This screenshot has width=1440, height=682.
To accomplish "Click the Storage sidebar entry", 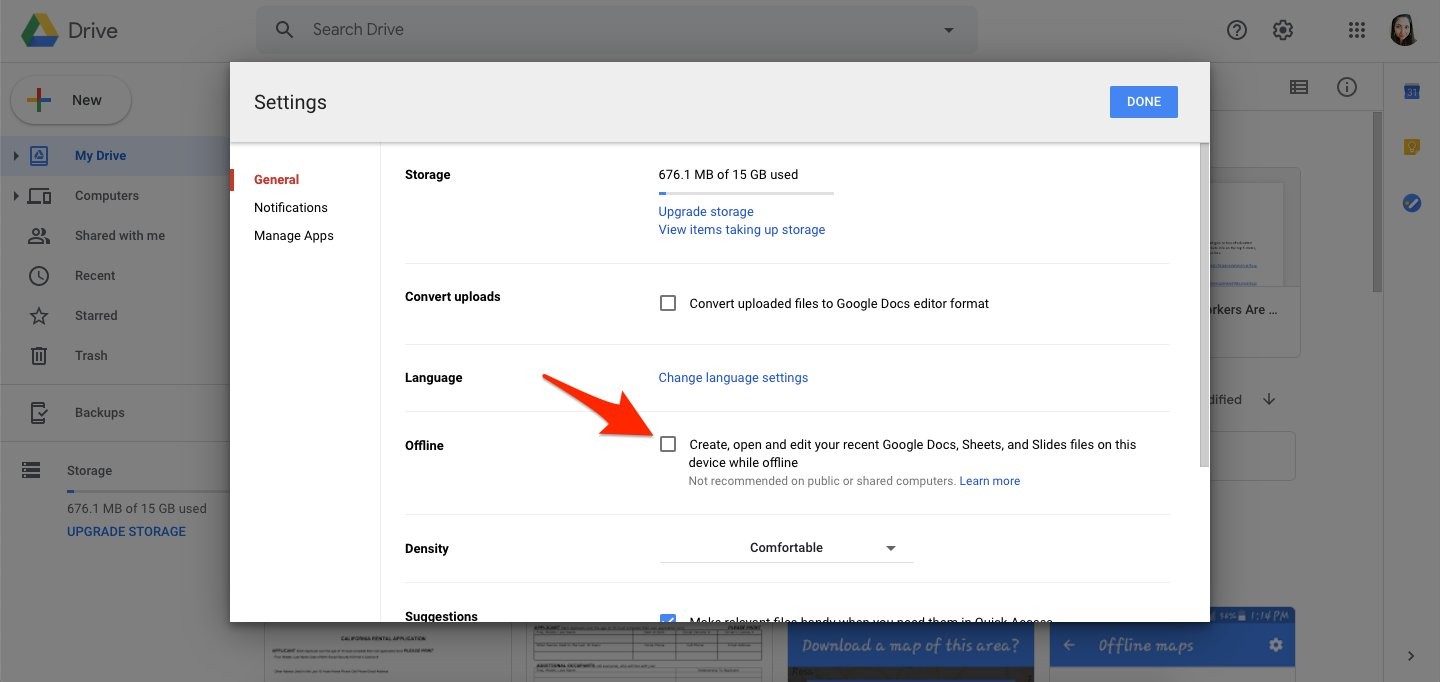I will [x=89, y=471].
